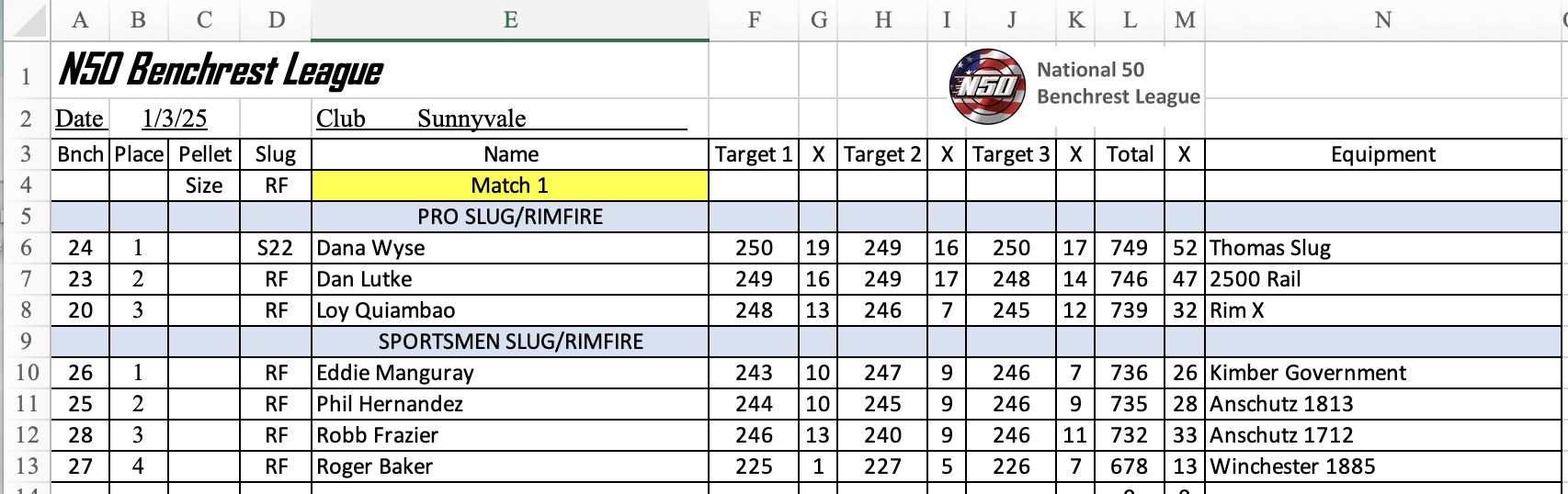This screenshot has height=494, width=1568.
Task: Click the Thomas Slug equipment cell
Action: click(1382, 248)
